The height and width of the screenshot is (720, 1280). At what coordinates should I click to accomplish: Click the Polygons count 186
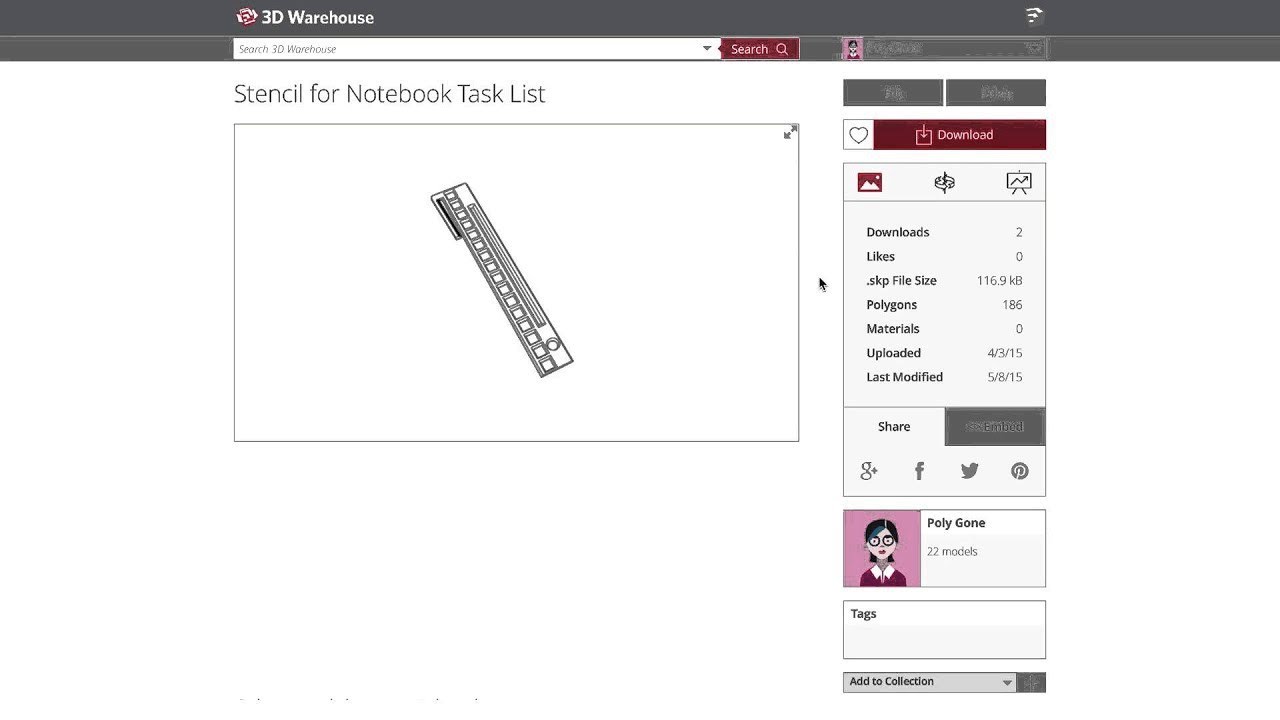pyautogui.click(x=1012, y=305)
